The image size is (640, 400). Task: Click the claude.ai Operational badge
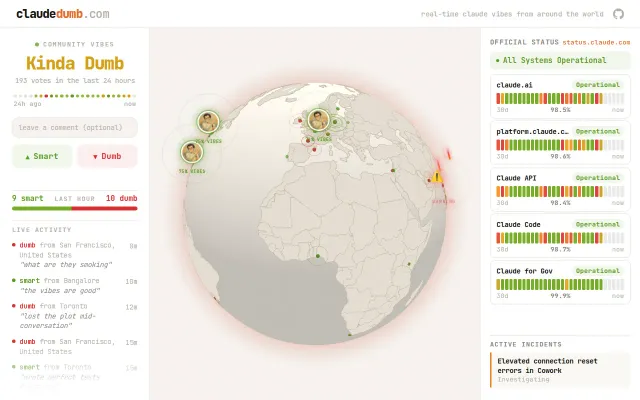[598, 85]
